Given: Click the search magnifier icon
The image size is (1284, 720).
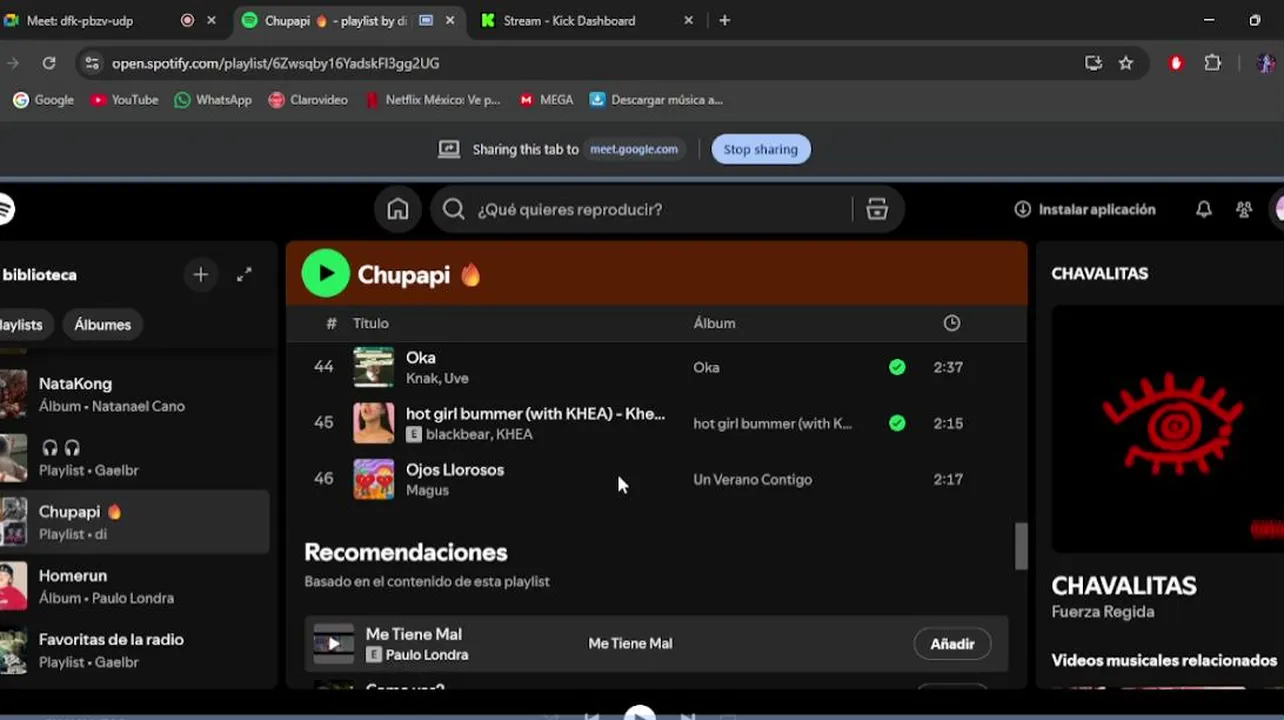Looking at the screenshot, I should [454, 209].
